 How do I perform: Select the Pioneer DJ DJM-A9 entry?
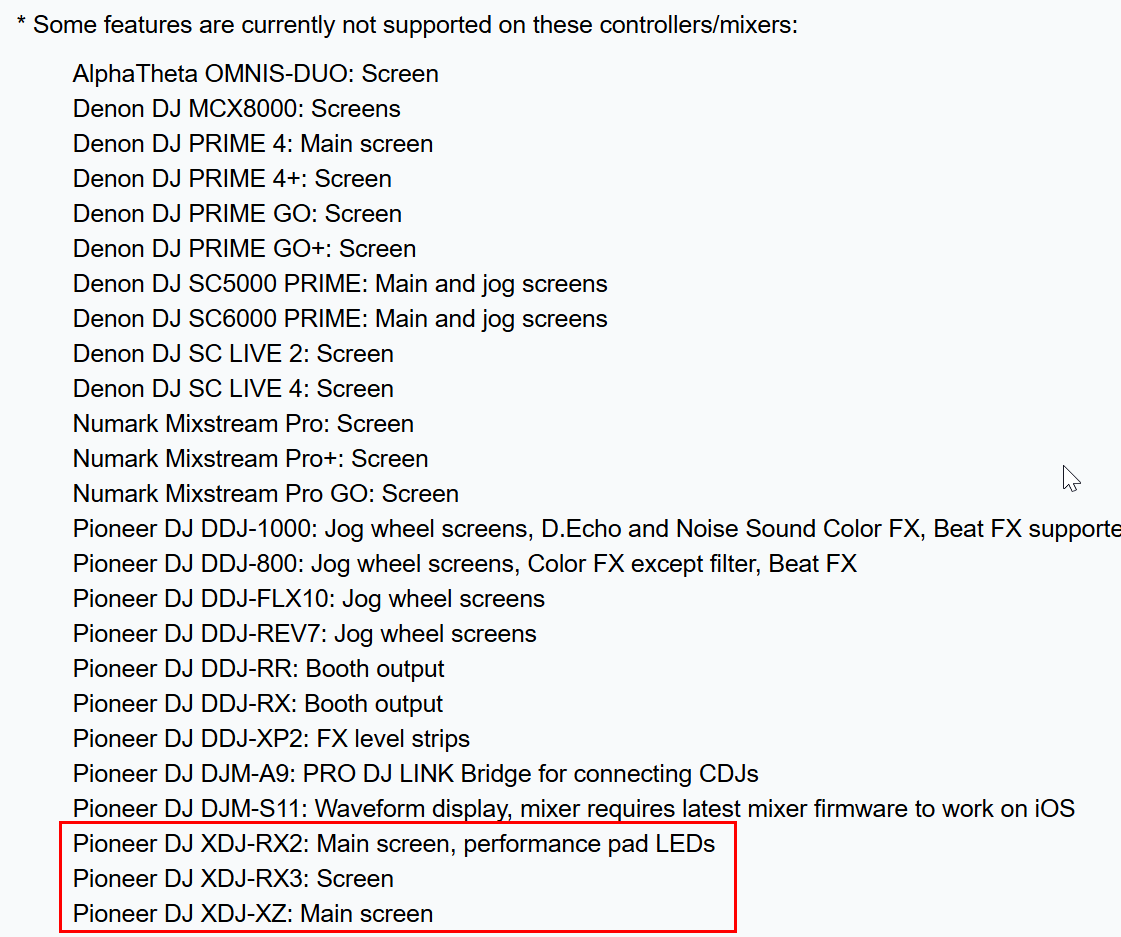[415, 774]
